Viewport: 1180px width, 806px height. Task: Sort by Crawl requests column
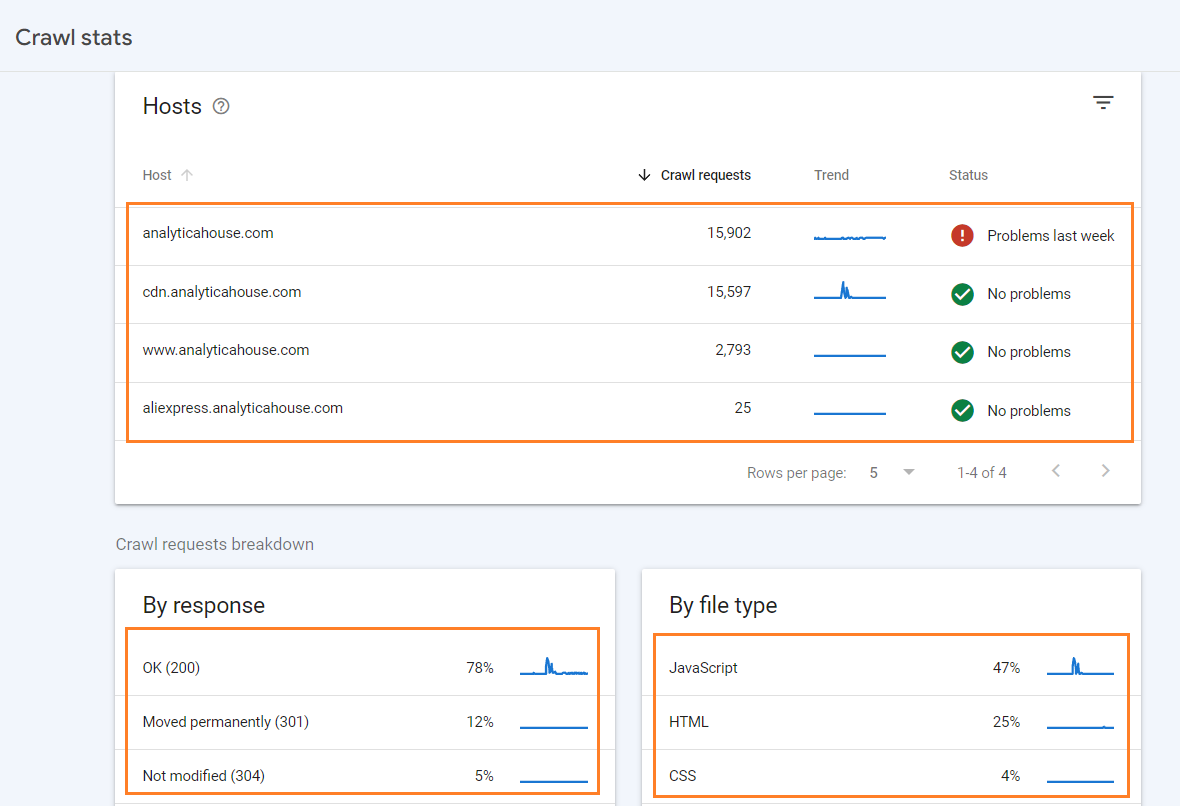694,175
